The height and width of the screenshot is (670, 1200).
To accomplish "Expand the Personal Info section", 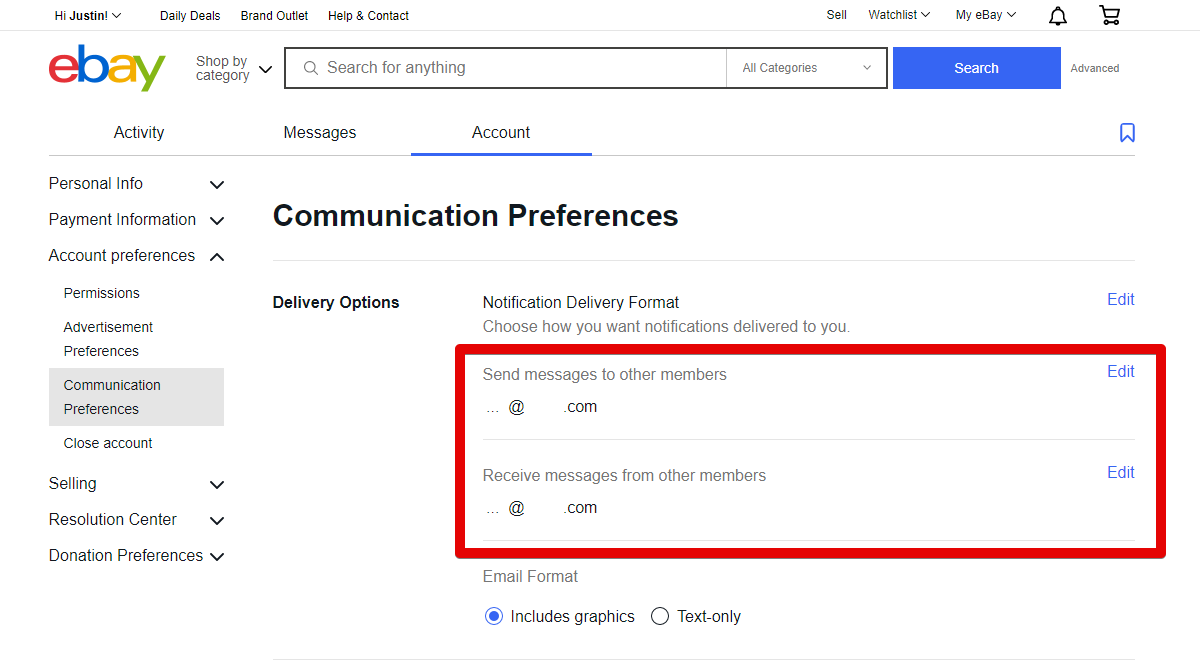I will click(137, 184).
